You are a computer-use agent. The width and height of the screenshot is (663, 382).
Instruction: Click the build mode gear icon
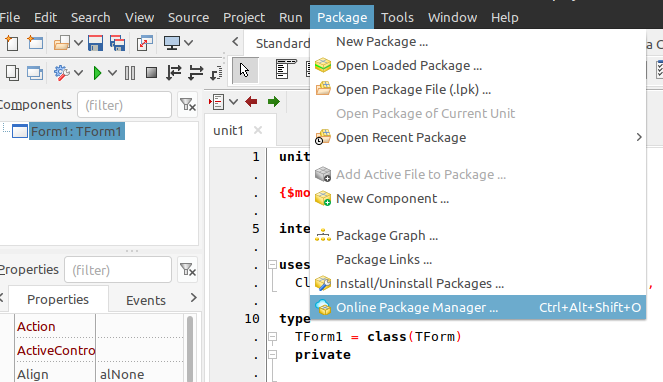point(62,73)
